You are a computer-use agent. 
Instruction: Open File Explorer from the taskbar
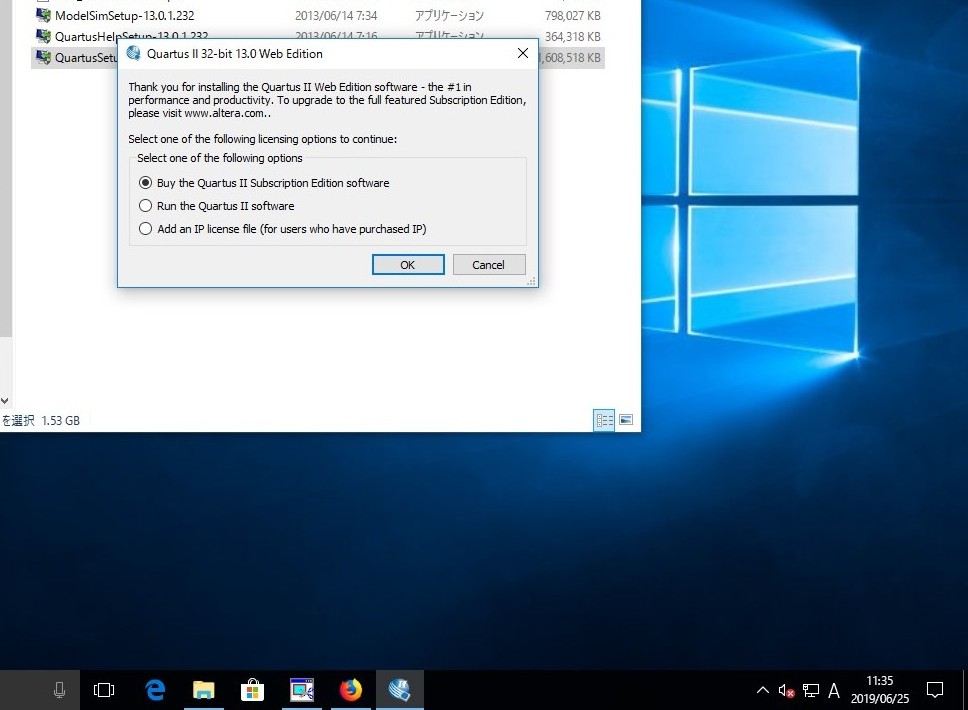pyautogui.click(x=204, y=690)
